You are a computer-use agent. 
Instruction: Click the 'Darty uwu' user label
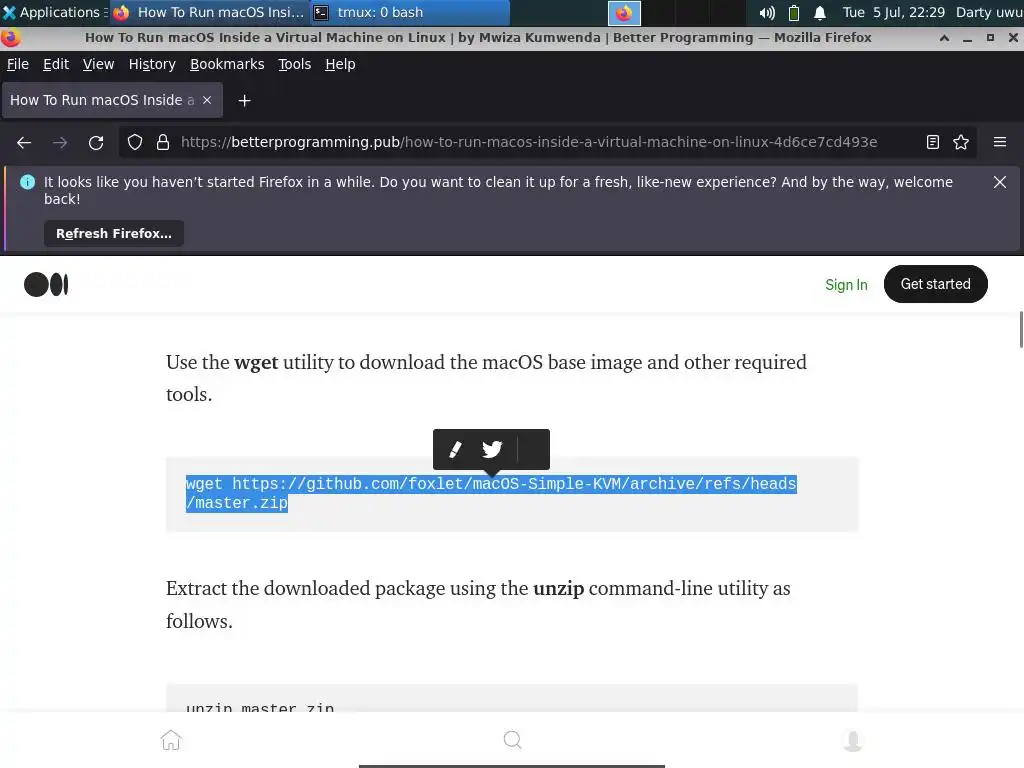[989, 12]
